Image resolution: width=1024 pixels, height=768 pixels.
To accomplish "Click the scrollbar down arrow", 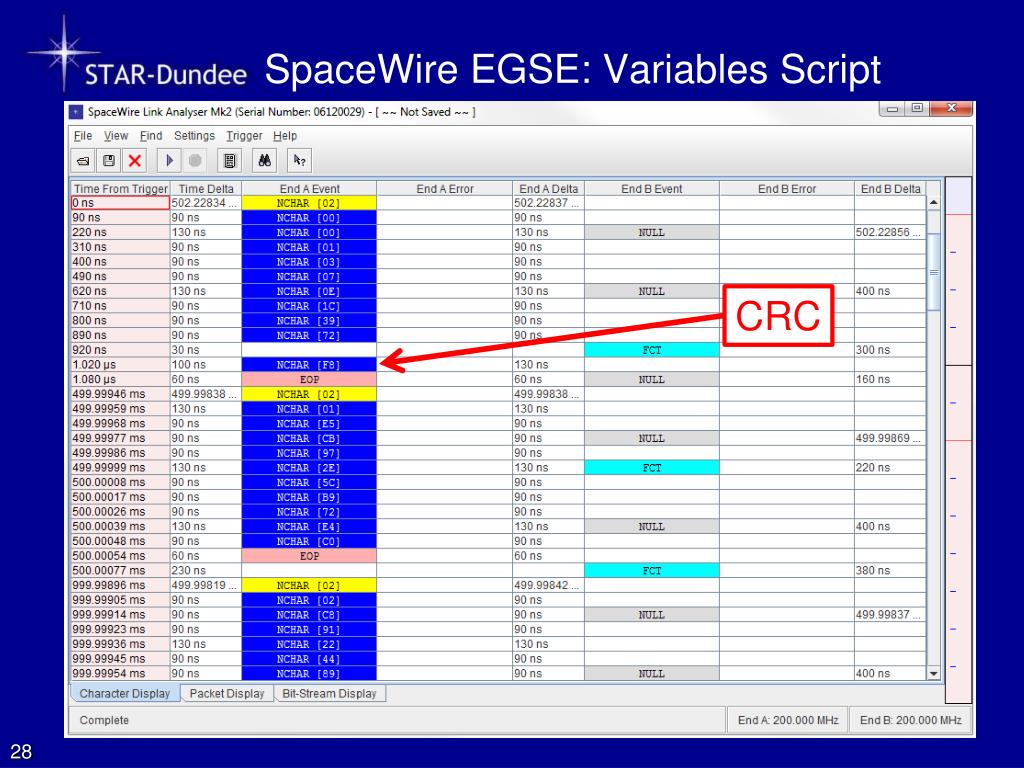I will pyautogui.click(x=934, y=673).
